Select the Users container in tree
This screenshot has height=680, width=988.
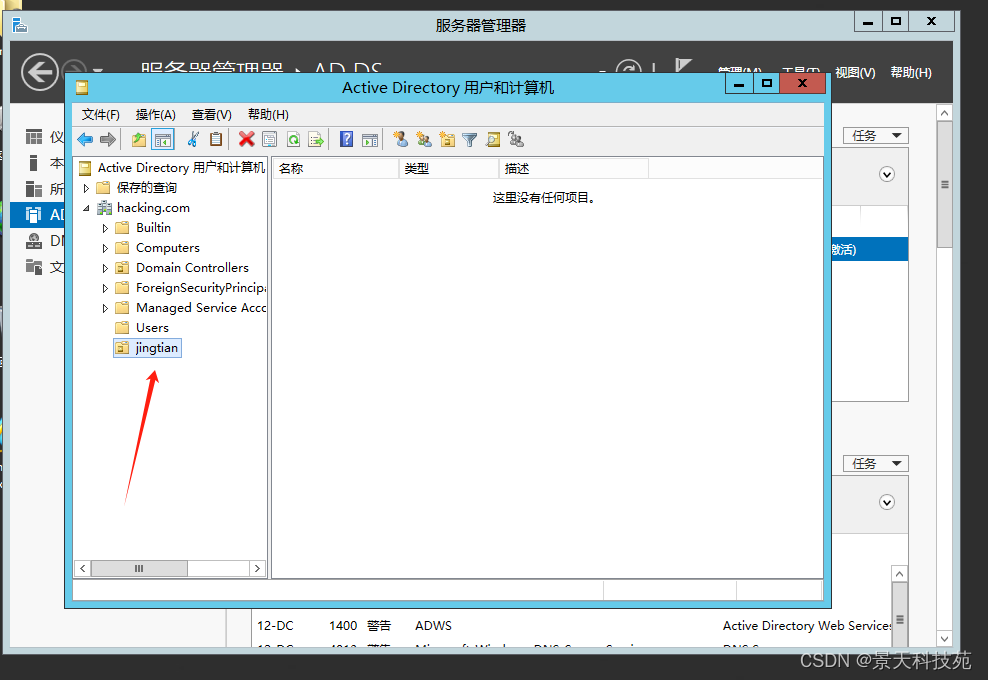pyautogui.click(x=152, y=328)
